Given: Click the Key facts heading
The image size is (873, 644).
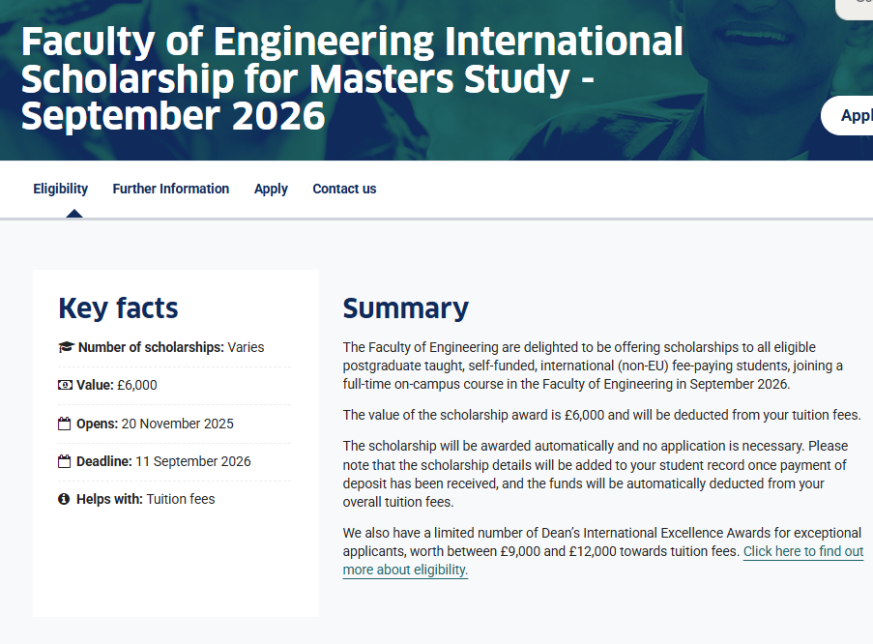Looking at the screenshot, I should tap(118, 308).
